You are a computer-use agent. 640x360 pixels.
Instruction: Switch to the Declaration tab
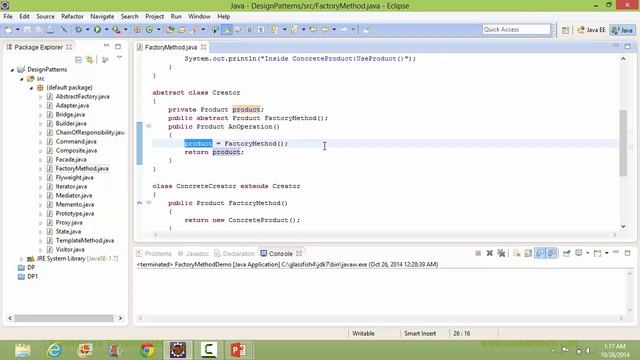(234, 253)
